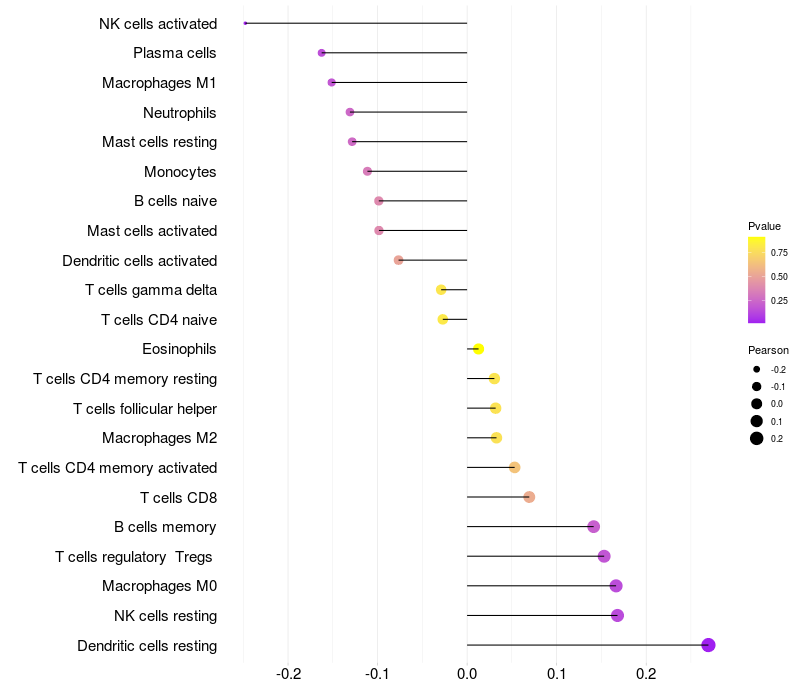The height and width of the screenshot is (700, 800).
Task: Click the NK cells activated data point
Action: coord(245,23)
